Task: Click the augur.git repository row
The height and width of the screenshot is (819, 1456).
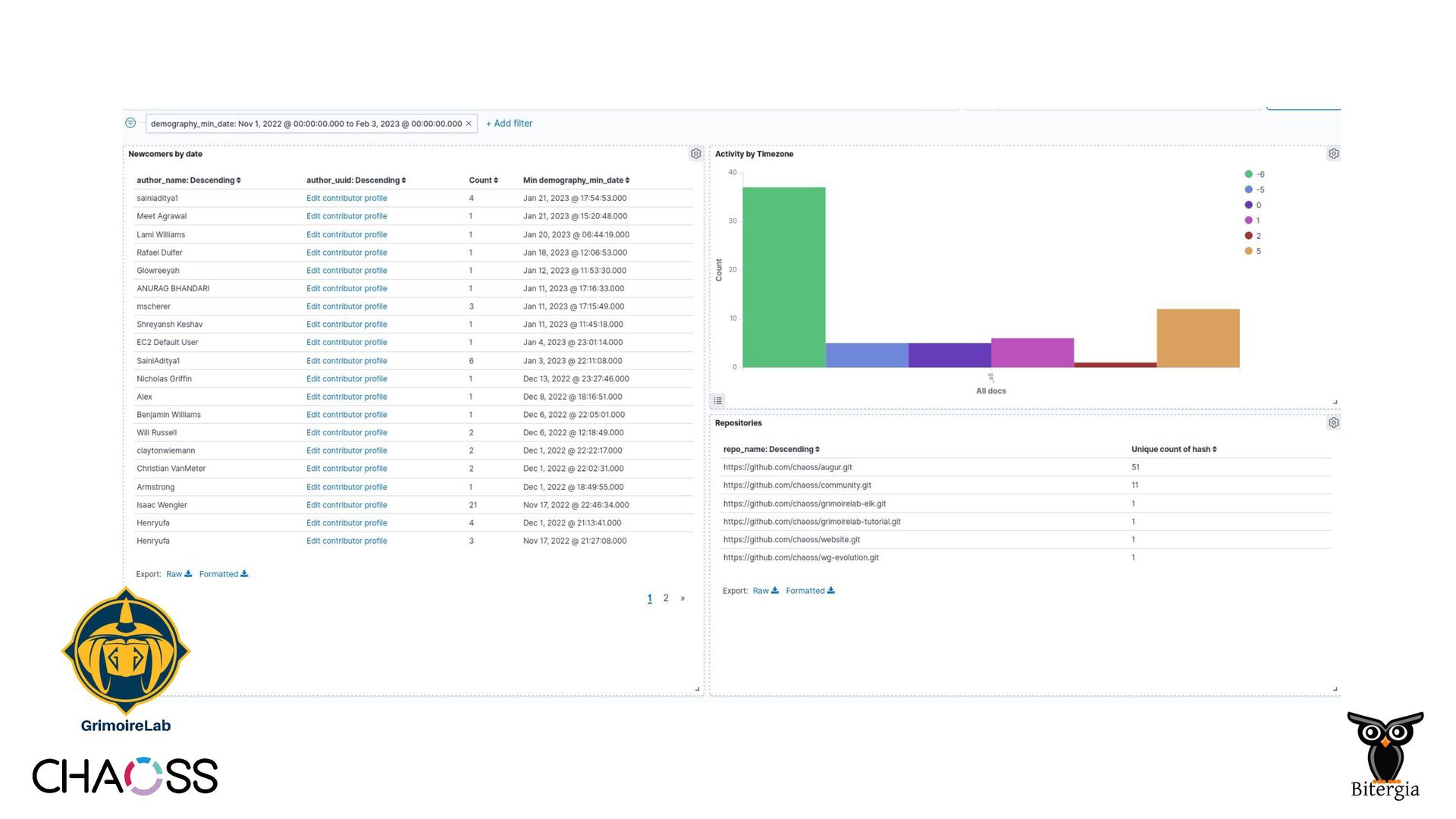Action: [787, 468]
